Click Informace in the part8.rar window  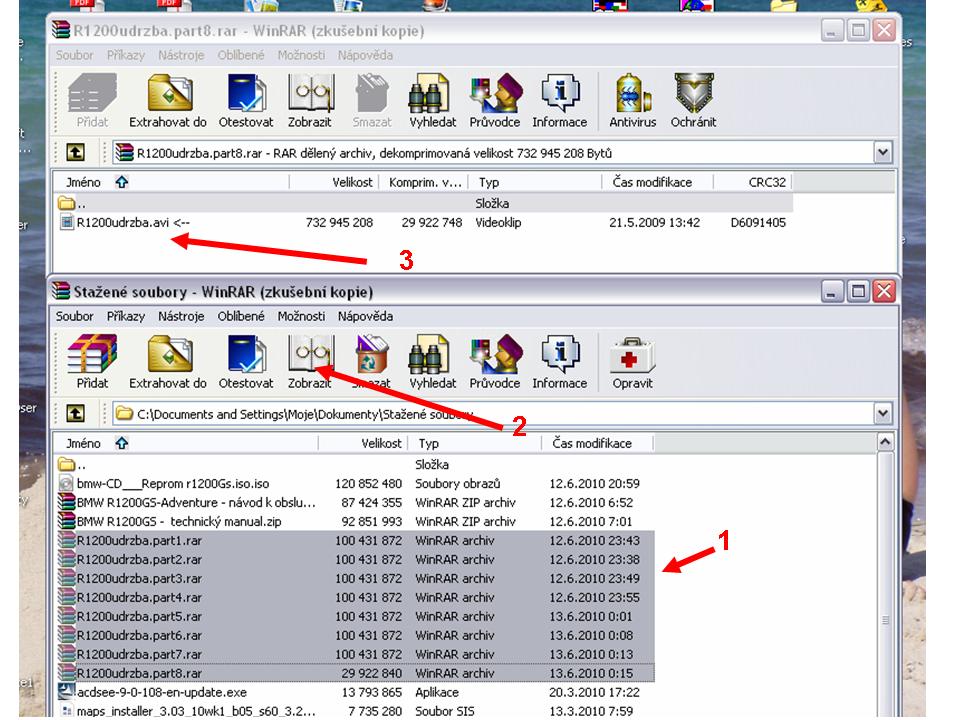pyautogui.click(x=560, y=100)
